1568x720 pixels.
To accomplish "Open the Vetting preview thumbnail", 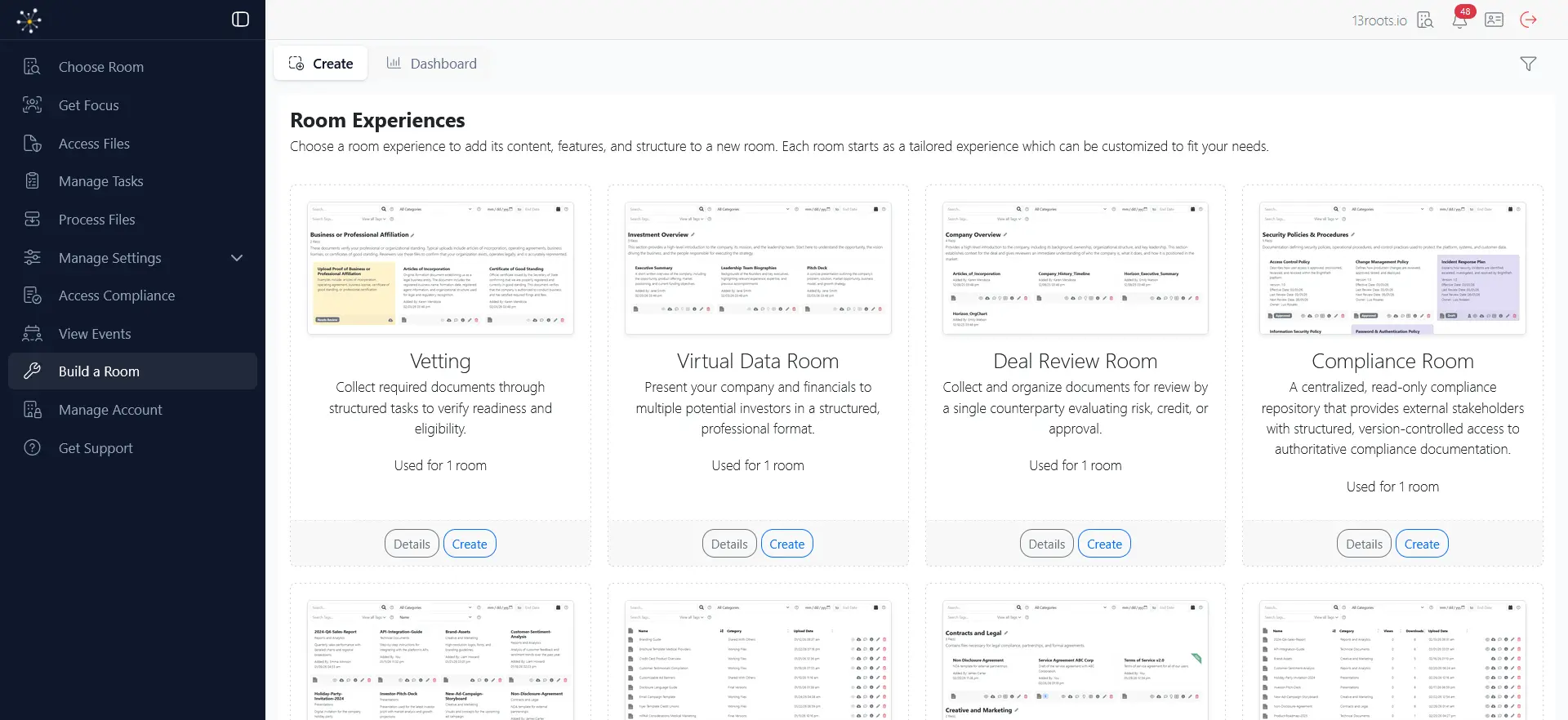I will [x=441, y=269].
